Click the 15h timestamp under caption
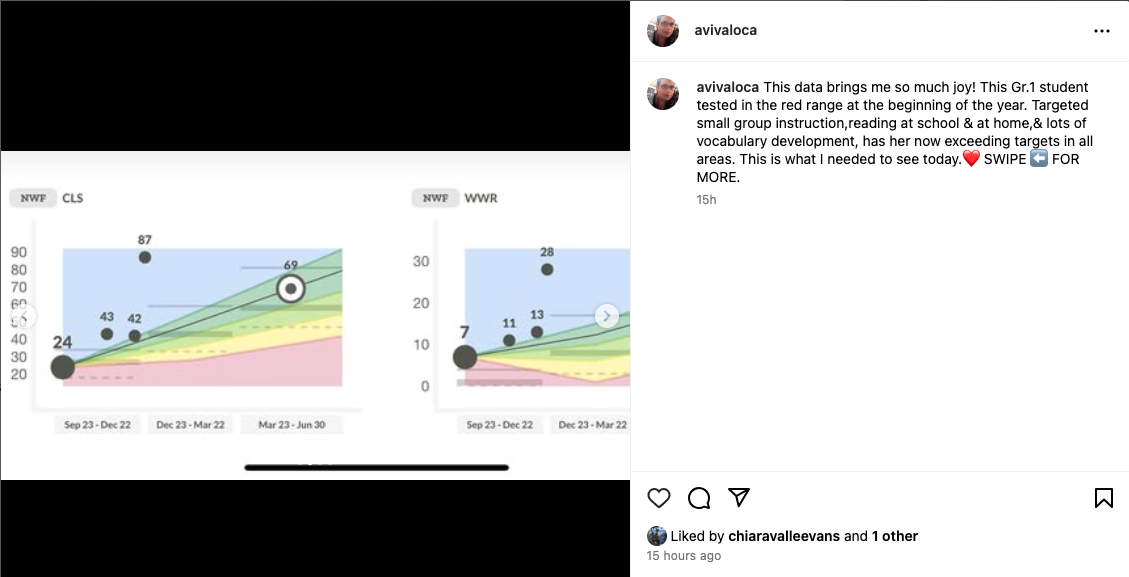 pyautogui.click(x=706, y=200)
